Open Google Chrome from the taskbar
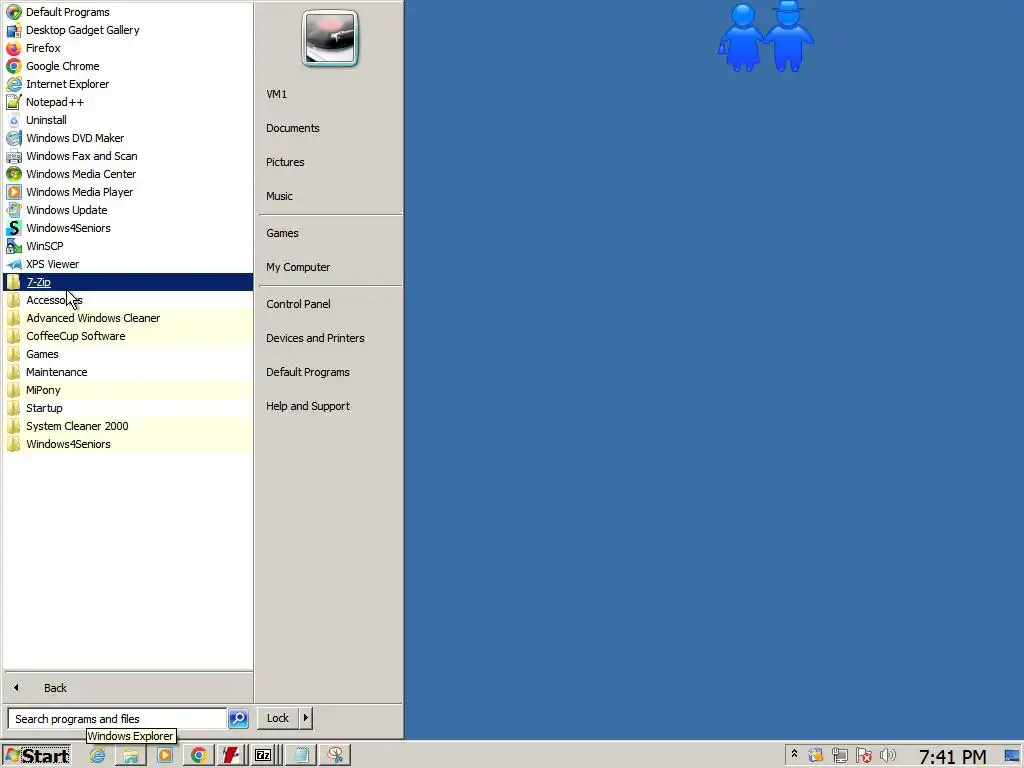 [199, 756]
